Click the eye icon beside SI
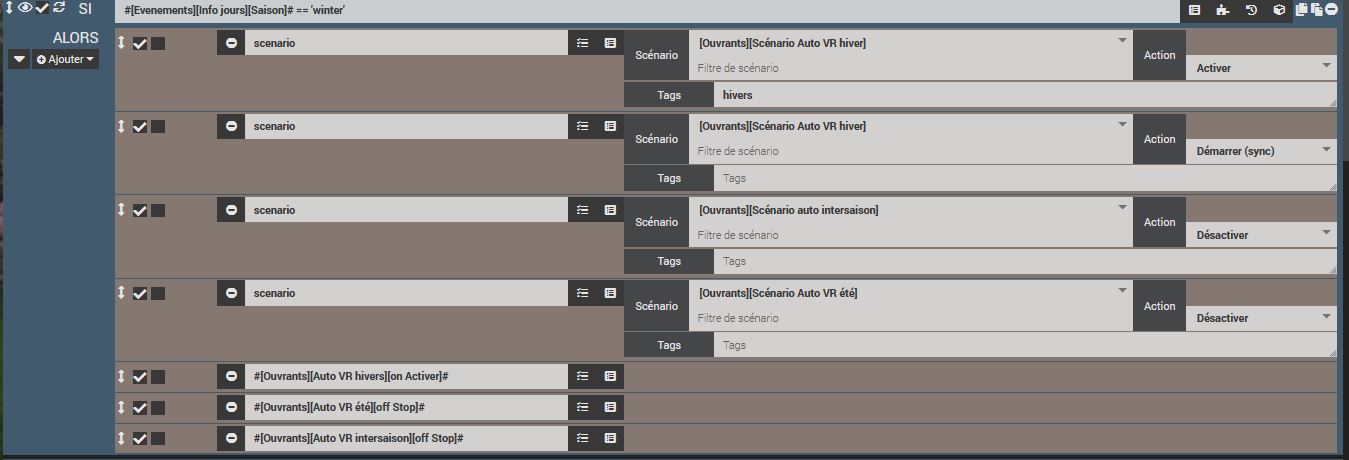The width and height of the screenshot is (1349, 460). point(25,8)
